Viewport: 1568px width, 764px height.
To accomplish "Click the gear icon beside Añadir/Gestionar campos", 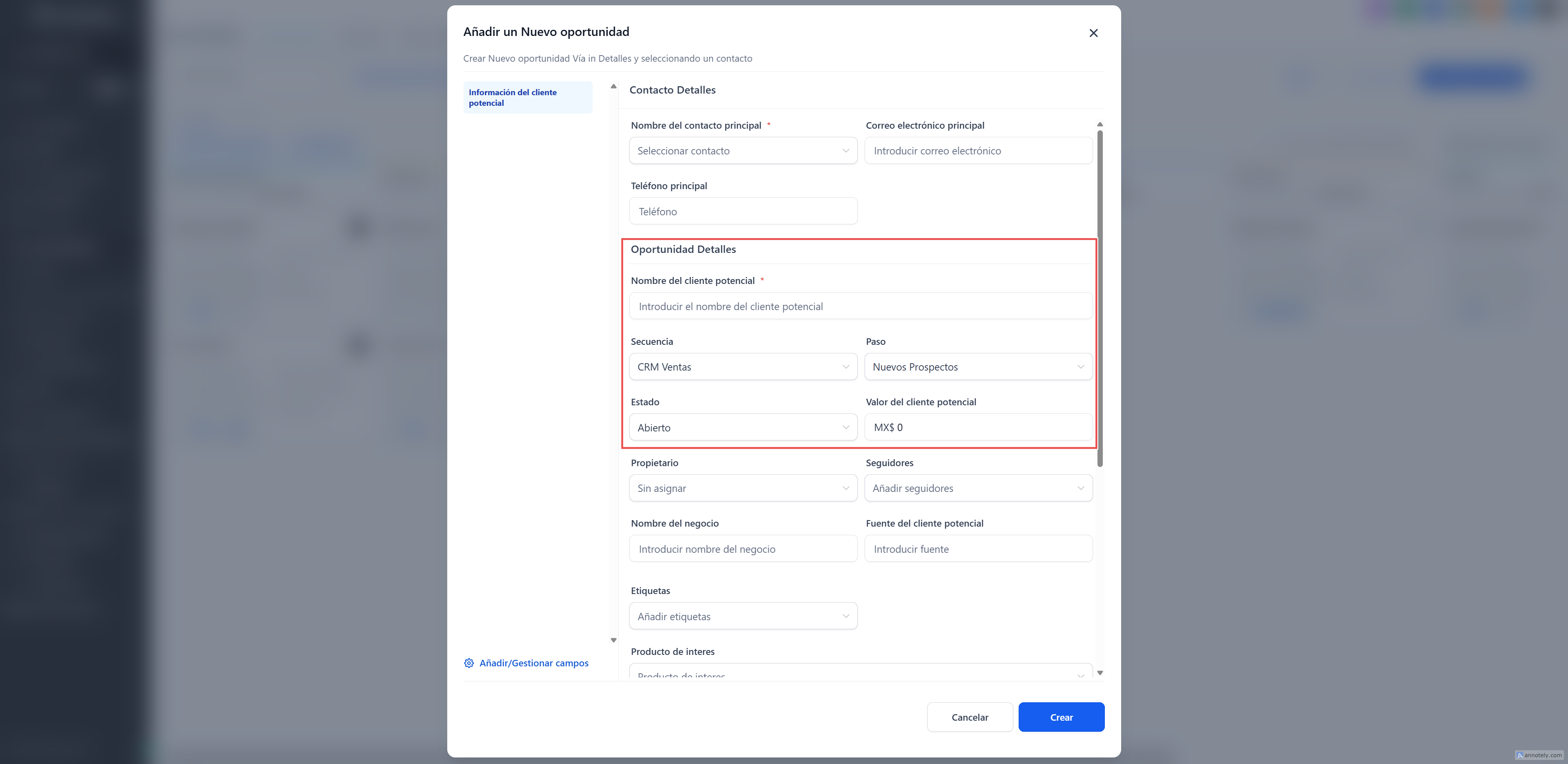I will [x=469, y=663].
